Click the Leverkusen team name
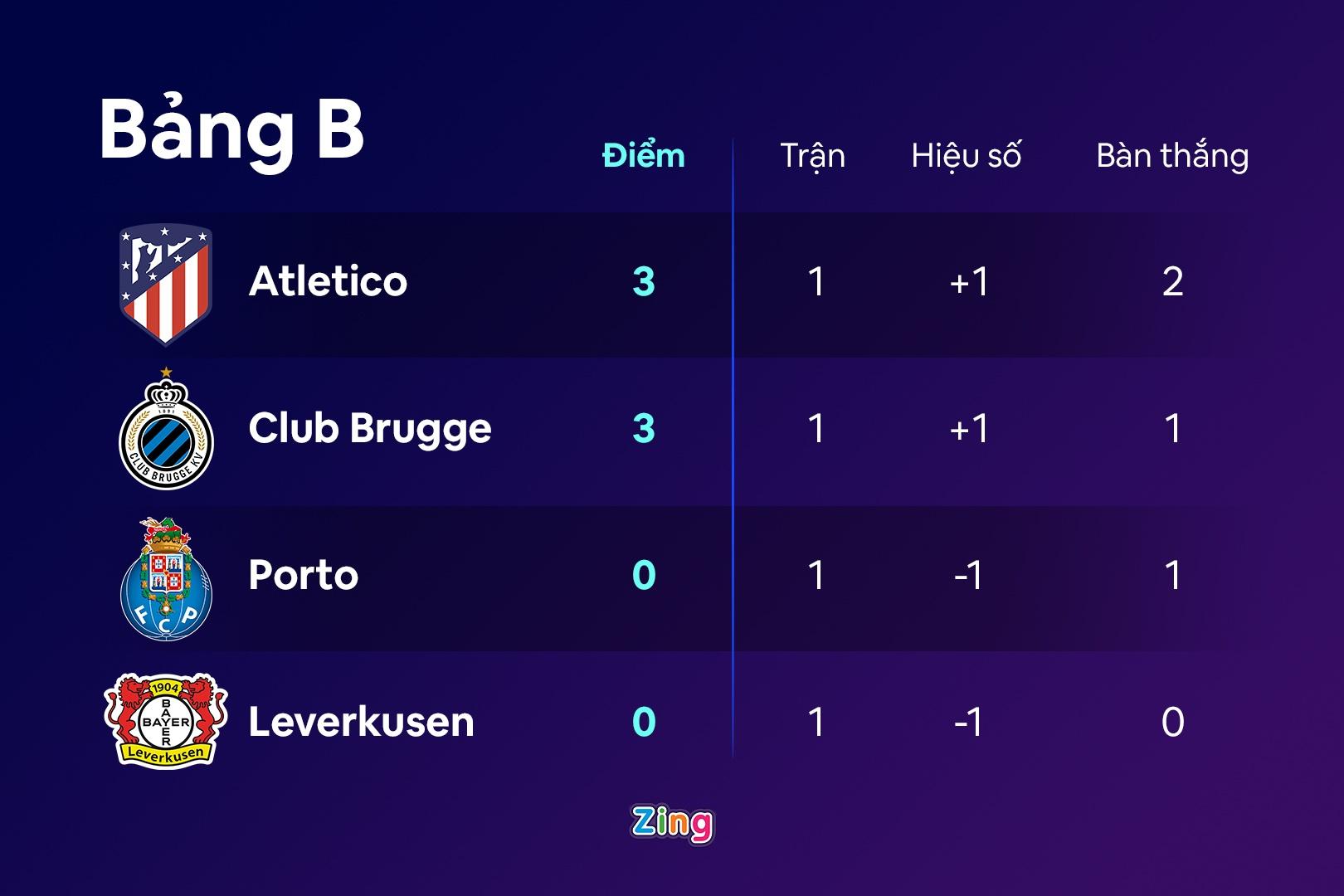This screenshot has height=896, width=1344. [361, 722]
